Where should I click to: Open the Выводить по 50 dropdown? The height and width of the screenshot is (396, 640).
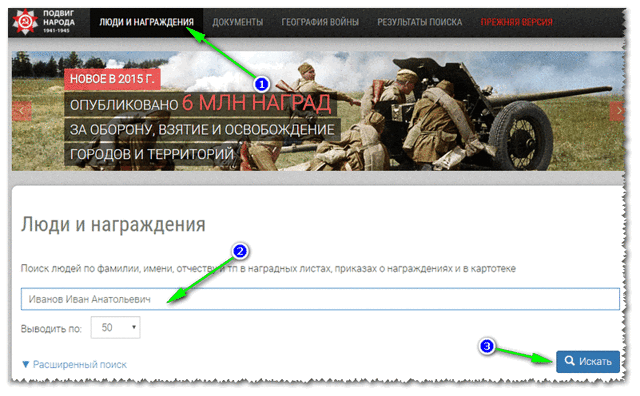click(x=116, y=327)
